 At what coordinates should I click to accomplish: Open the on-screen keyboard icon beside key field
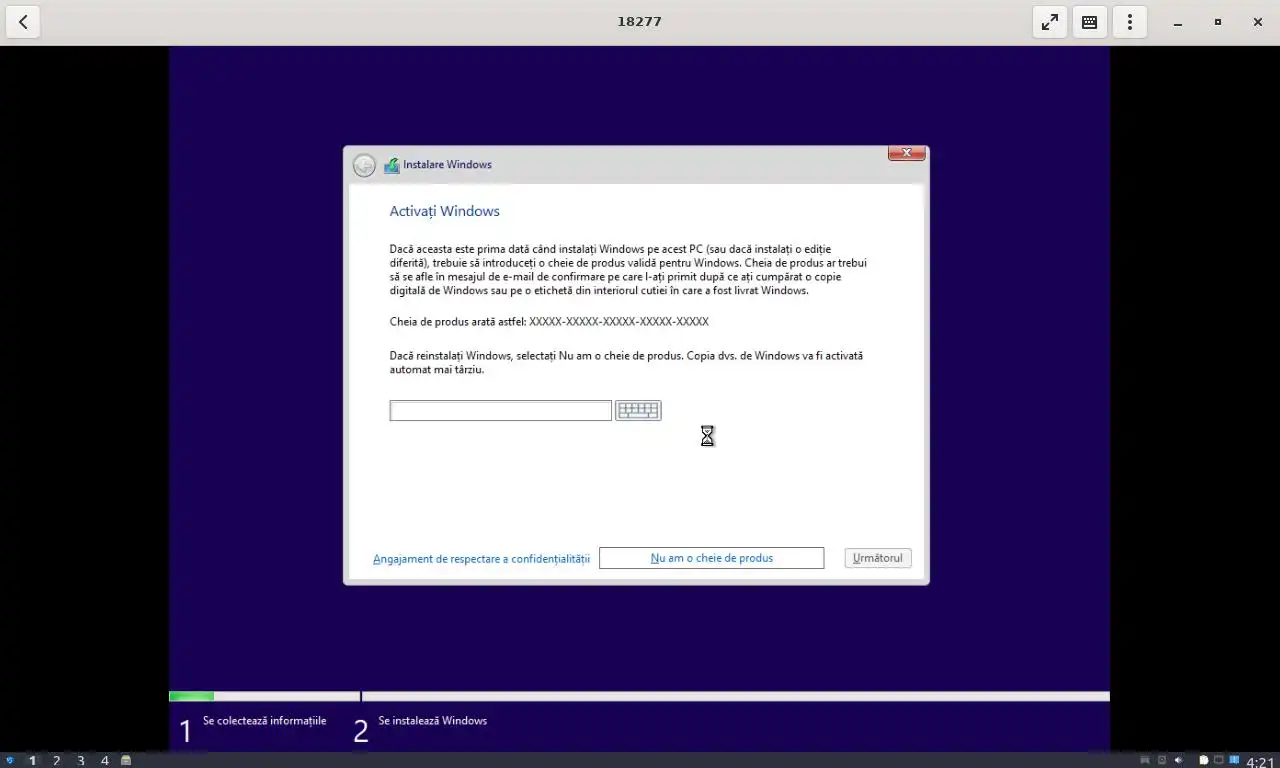tap(638, 410)
